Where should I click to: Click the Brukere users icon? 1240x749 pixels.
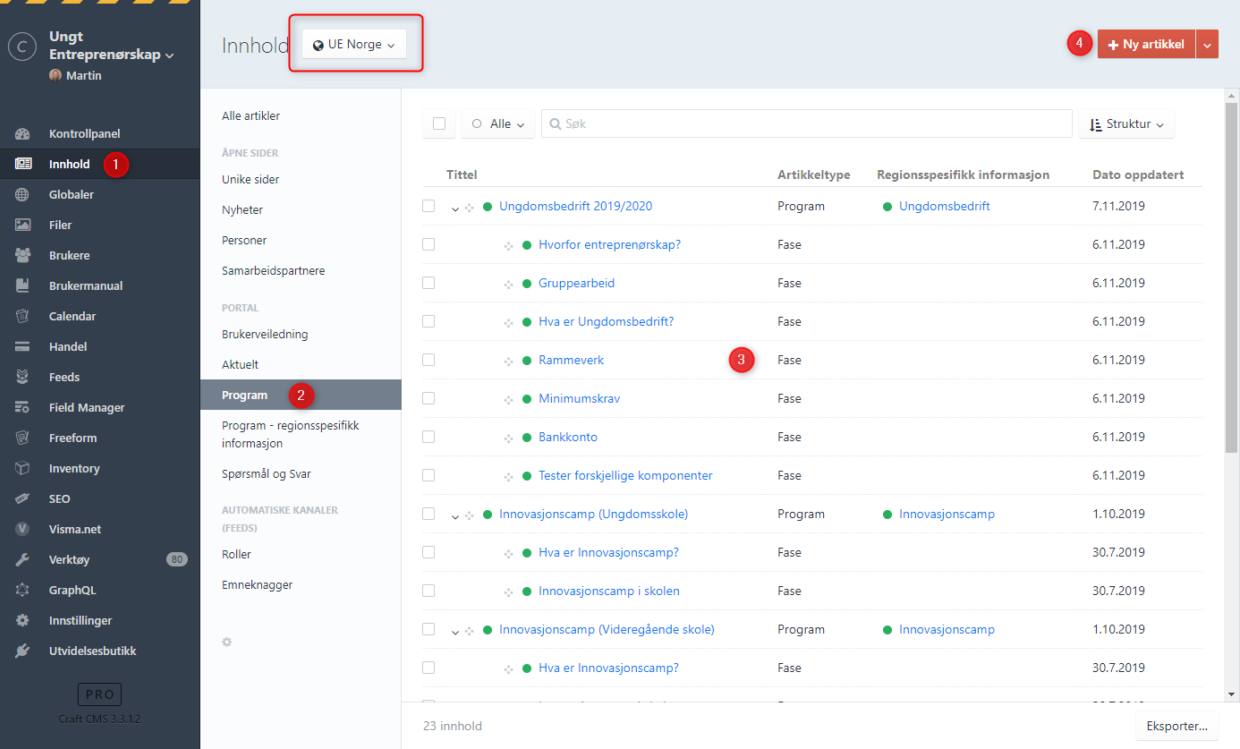[22, 255]
